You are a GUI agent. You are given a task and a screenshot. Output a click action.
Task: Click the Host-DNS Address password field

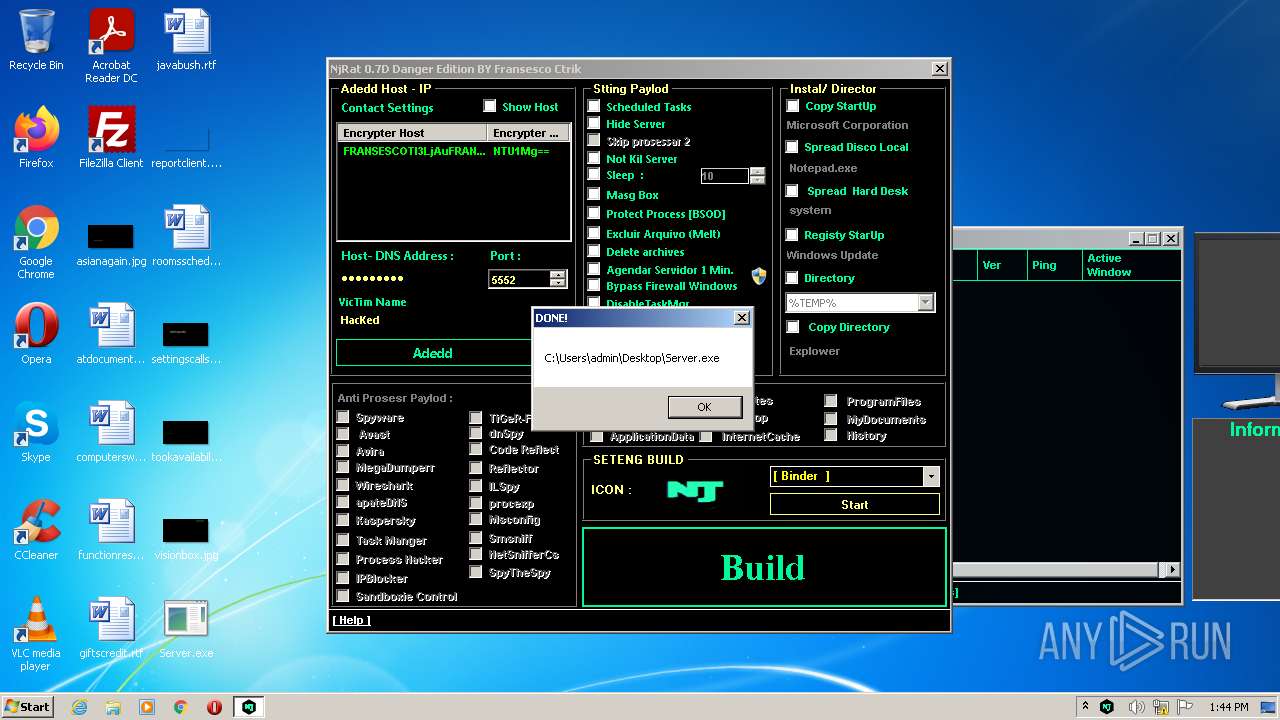point(410,278)
